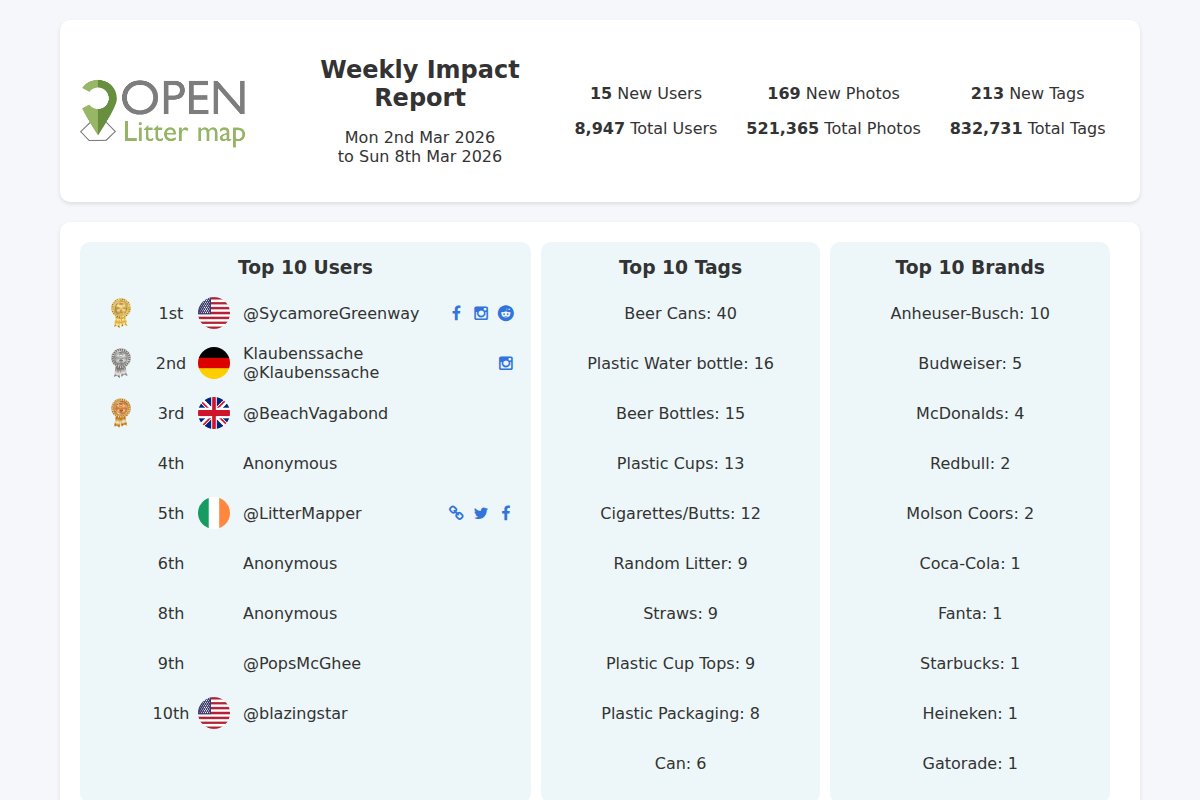Select user @LitterMapper
Image resolution: width=1200 pixels, height=800 pixels.
[x=302, y=513]
